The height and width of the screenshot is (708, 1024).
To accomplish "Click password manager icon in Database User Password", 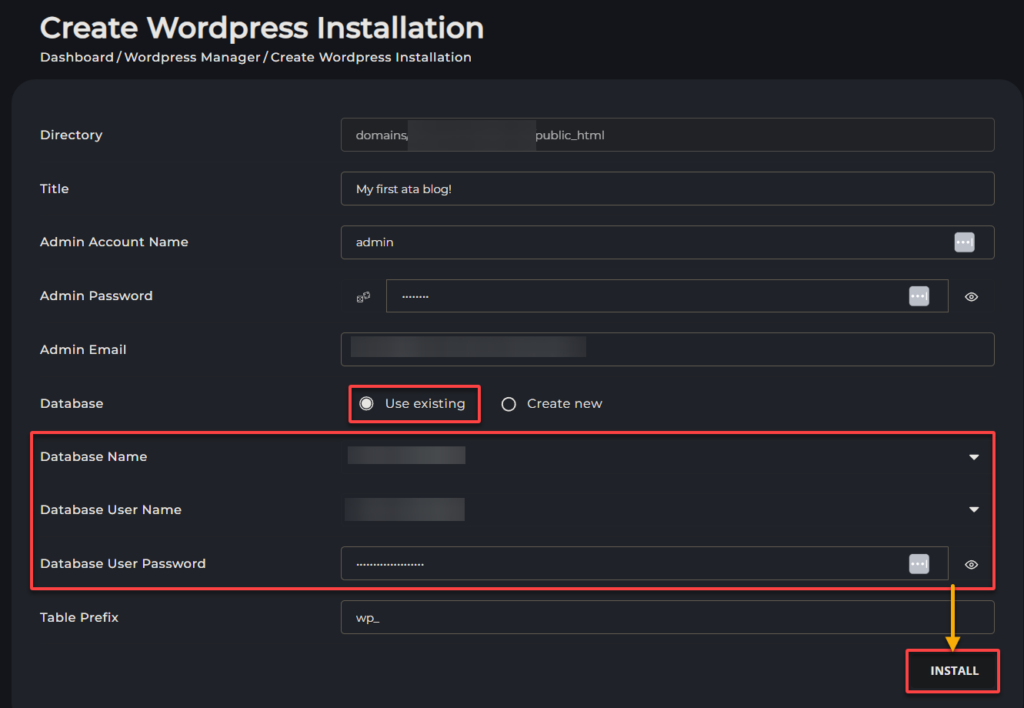I will (x=918, y=564).
